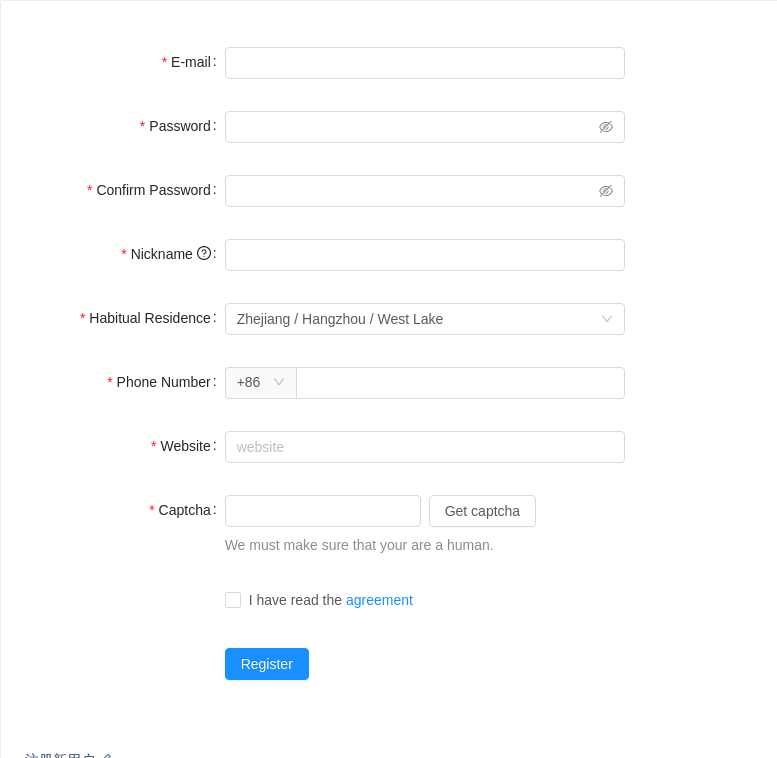Focus the Nickname text box
Image resolution: width=777 pixels, height=758 pixels.
[424, 255]
